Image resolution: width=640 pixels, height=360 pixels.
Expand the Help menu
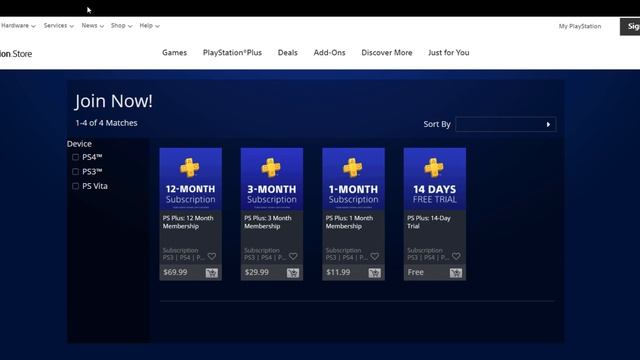149,25
